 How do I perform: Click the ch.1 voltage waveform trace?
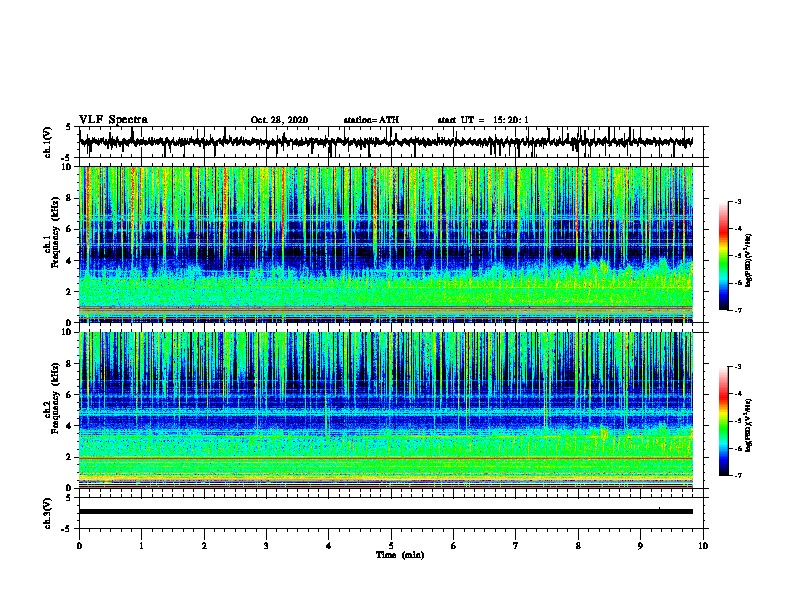[x=386, y=142]
